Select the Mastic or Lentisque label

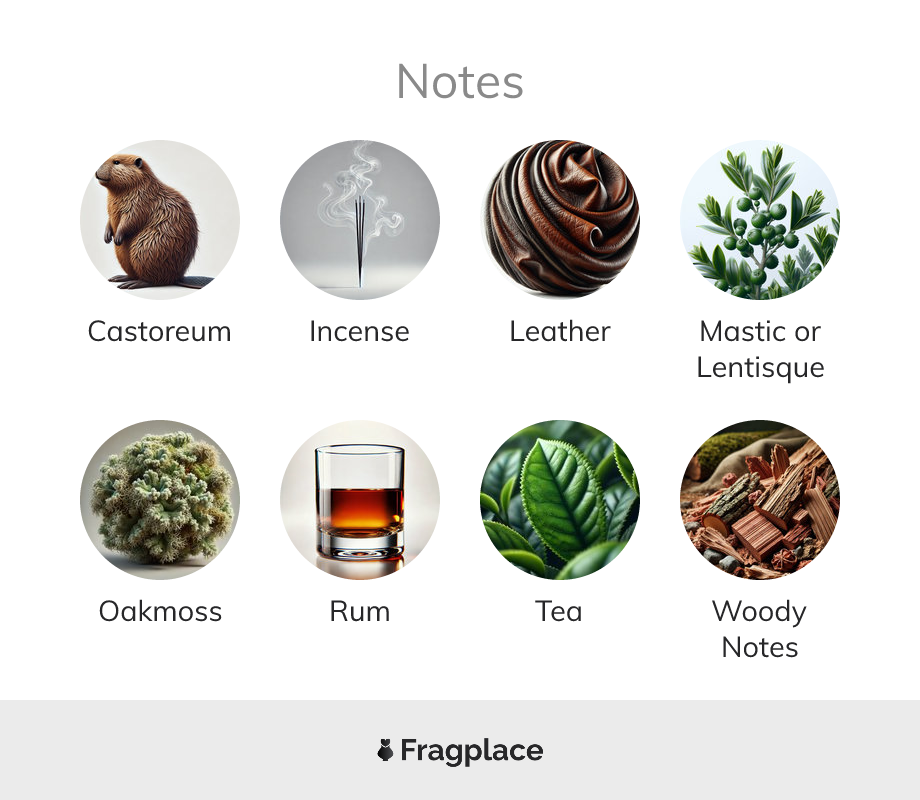click(760, 350)
